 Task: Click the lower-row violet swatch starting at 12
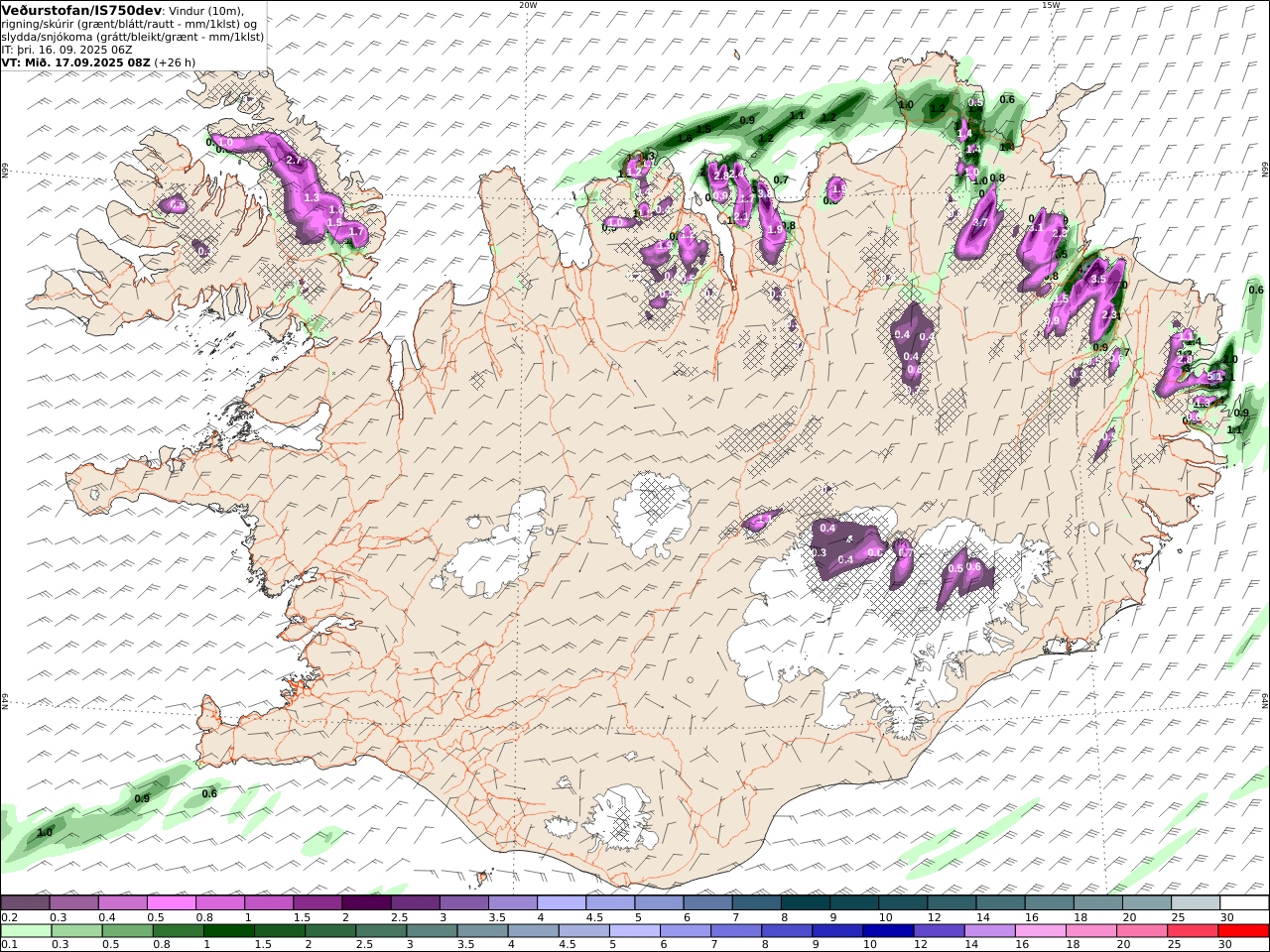(940, 930)
